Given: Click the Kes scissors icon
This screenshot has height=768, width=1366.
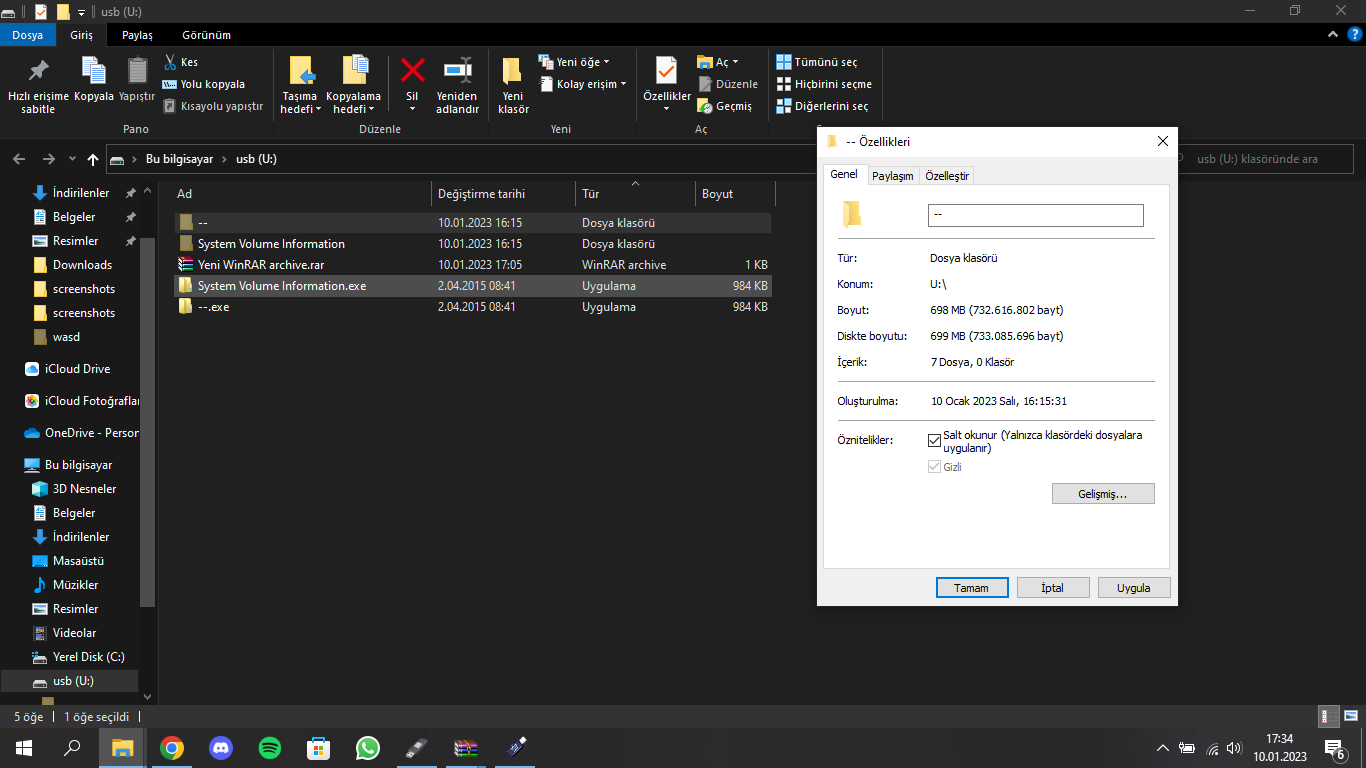Looking at the screenshot, I should tap(170, 62).
